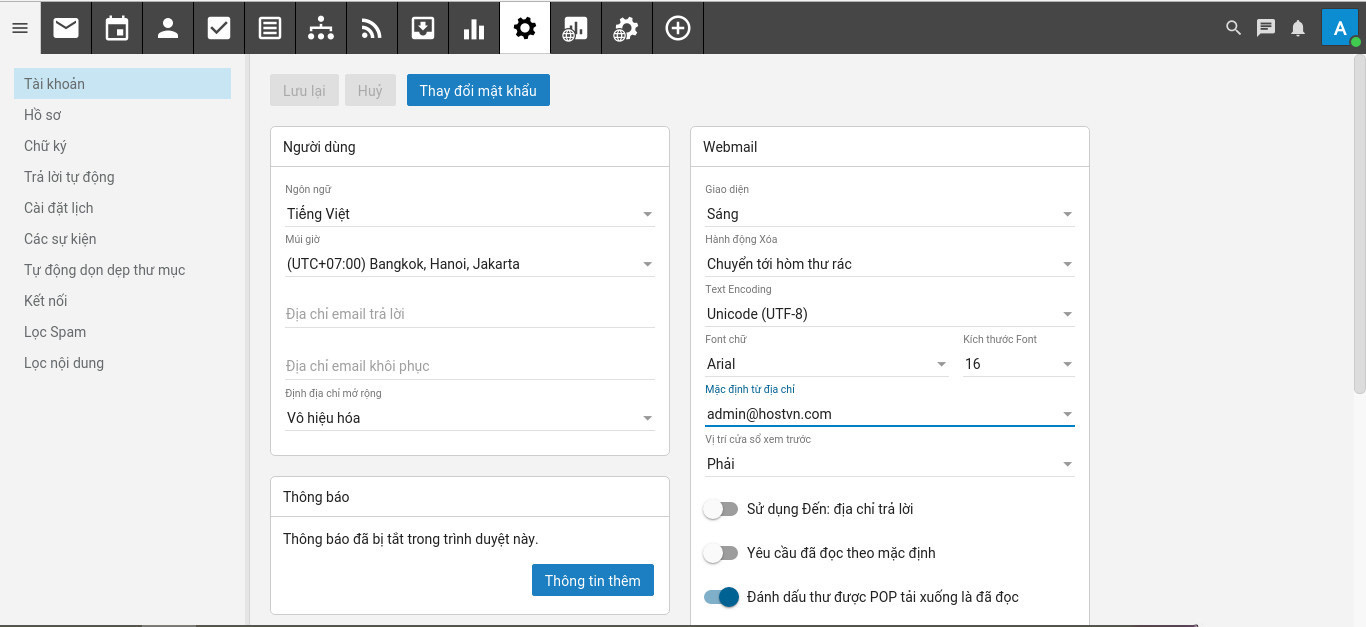Open the Calendar icon in top bar
Viewport: 1366px width, 627px height.
tap(117, 28)
